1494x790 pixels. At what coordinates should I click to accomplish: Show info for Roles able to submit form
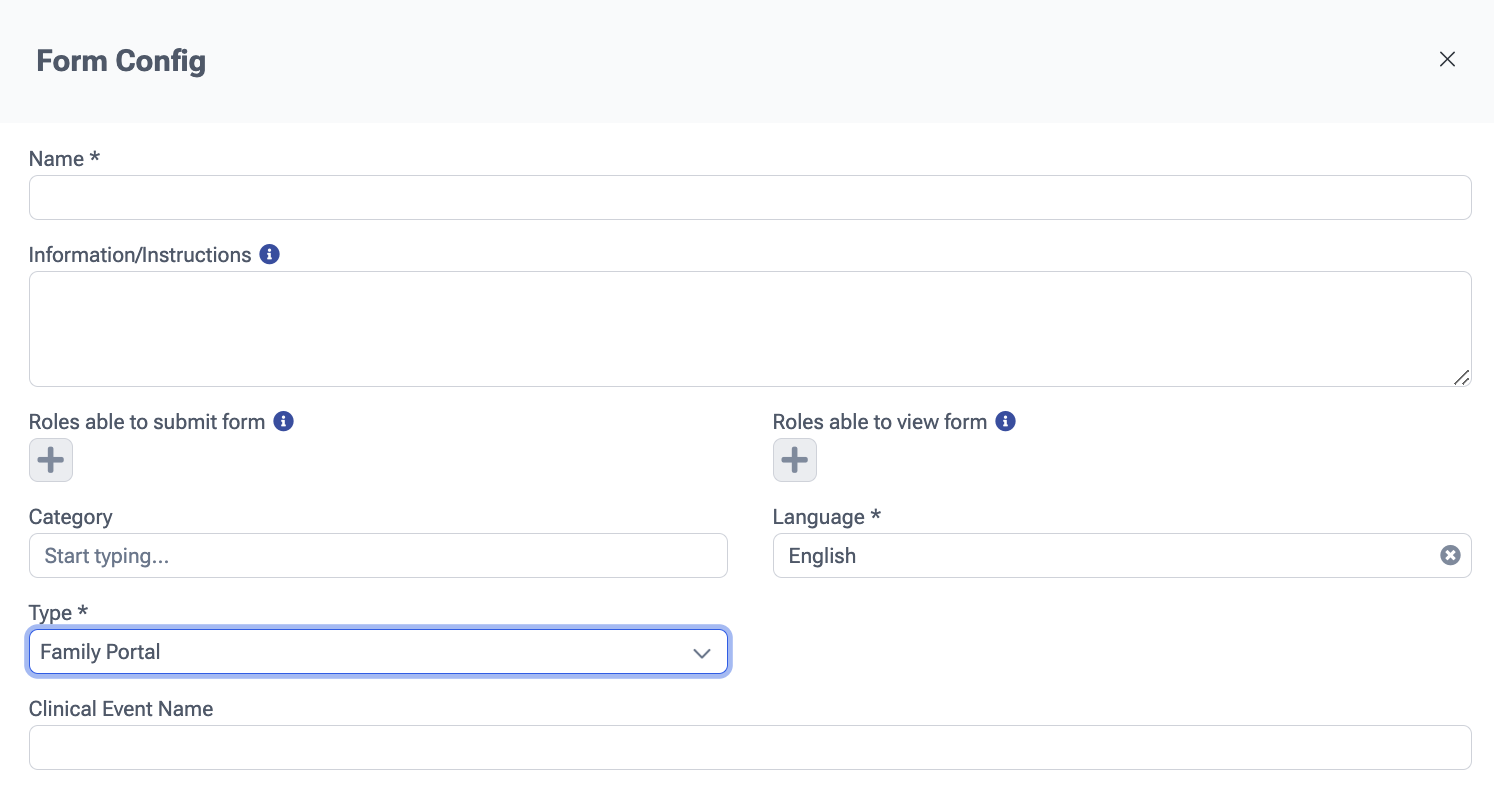[283, 421]
